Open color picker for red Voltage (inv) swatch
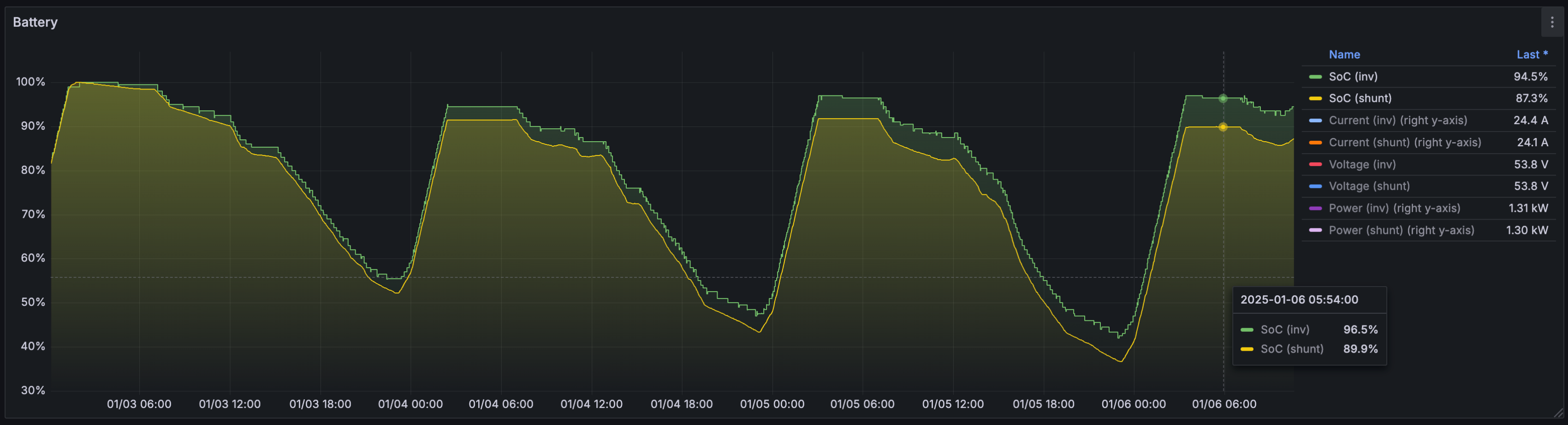 pyautogui.click(x=1315, y=164)
